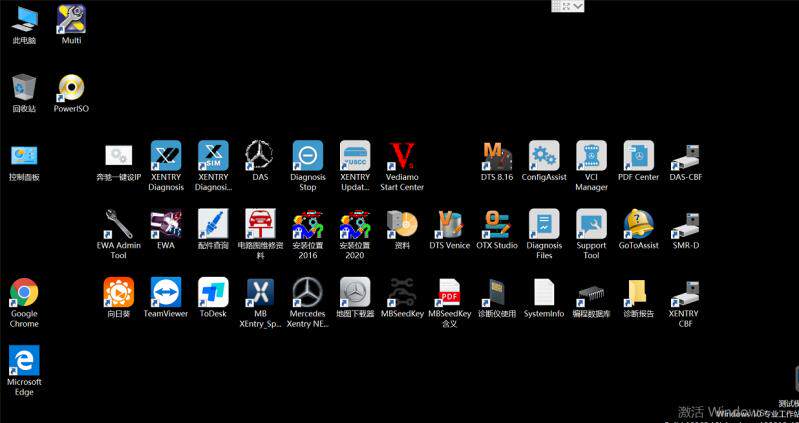
Task: Open the Mercedes Xentry NE shortcut
Action: (308, 292)
